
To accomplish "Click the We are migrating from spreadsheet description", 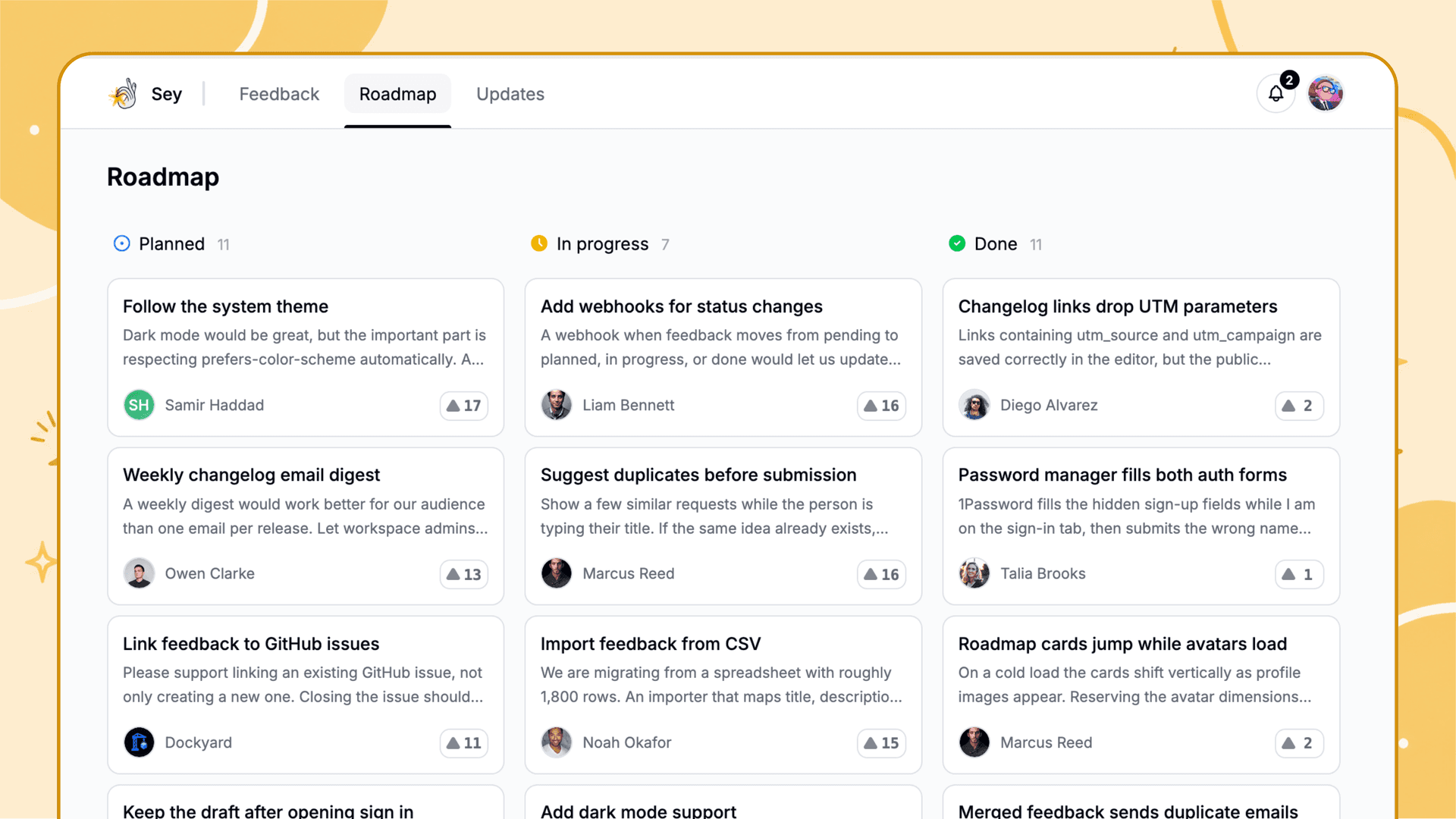I will point(721,685).
